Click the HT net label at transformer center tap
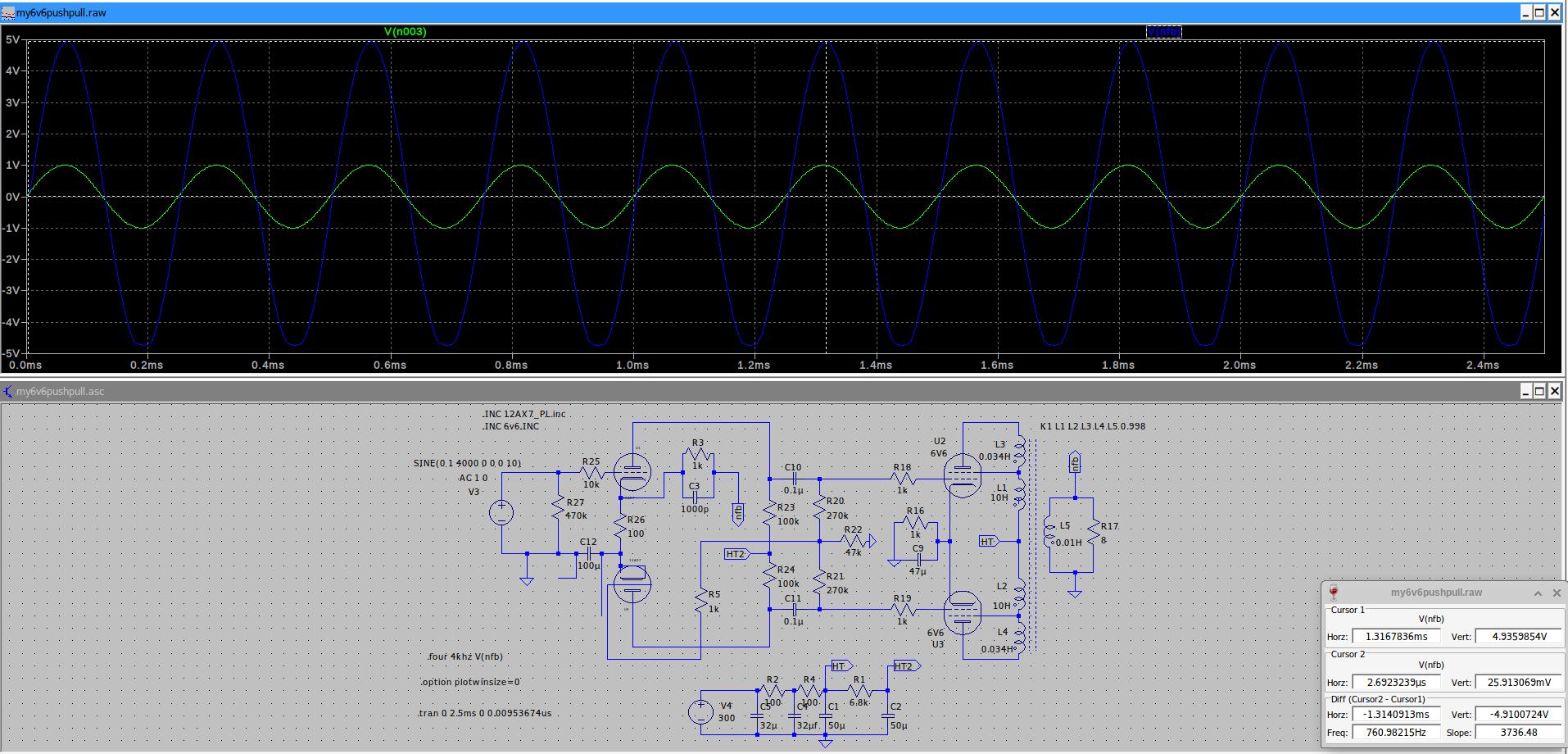The image size is (1568, 754). click(989, 542)
